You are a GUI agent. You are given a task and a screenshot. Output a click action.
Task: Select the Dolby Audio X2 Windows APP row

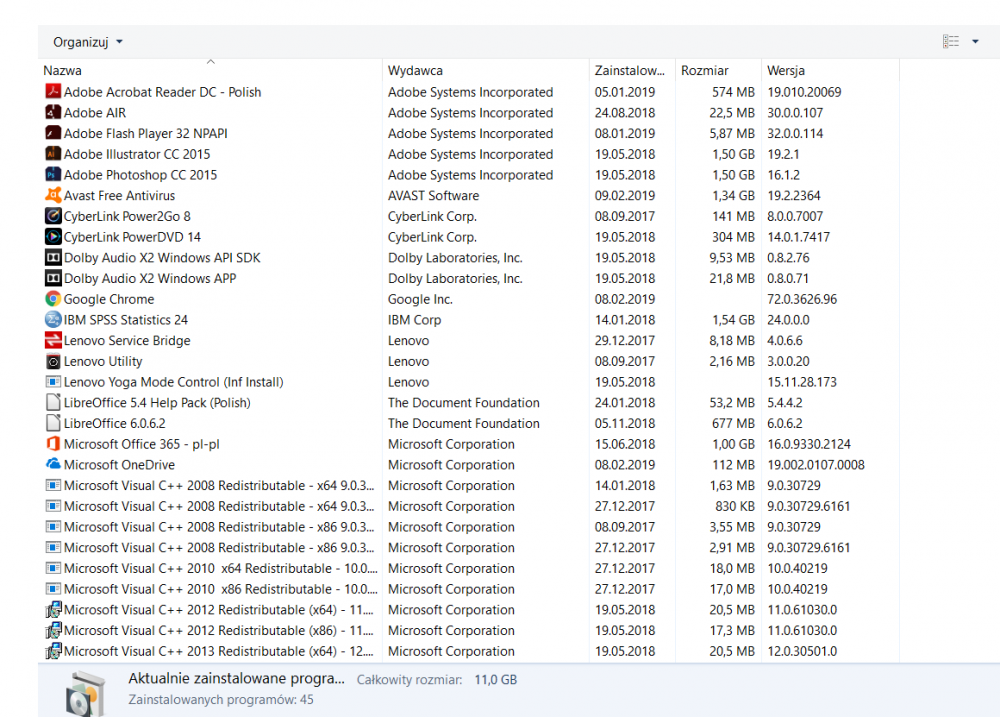point(150,279)
